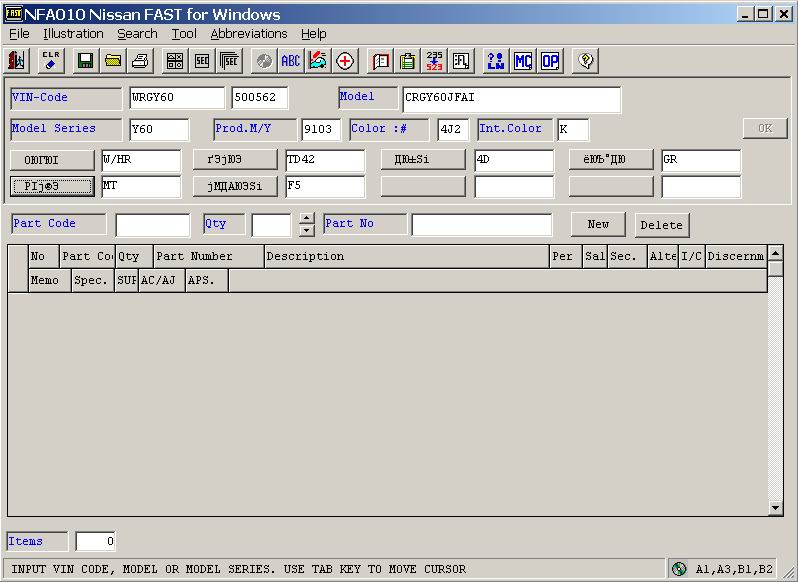Click the CLR clear eraser icon

51,61
